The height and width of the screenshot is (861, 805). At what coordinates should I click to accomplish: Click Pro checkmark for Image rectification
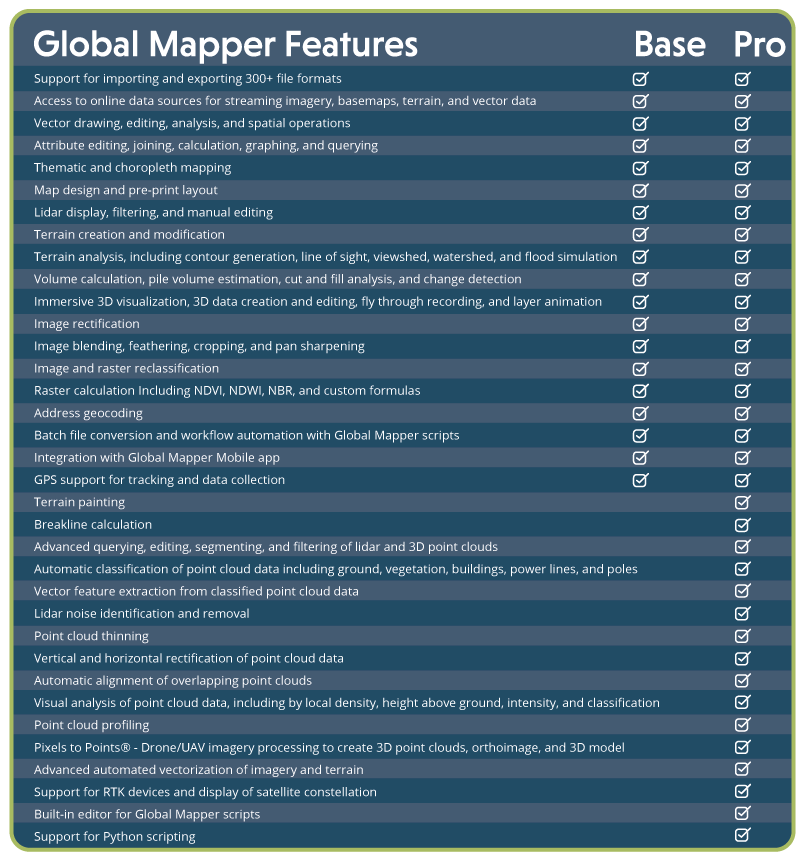(x=742, y=324)
